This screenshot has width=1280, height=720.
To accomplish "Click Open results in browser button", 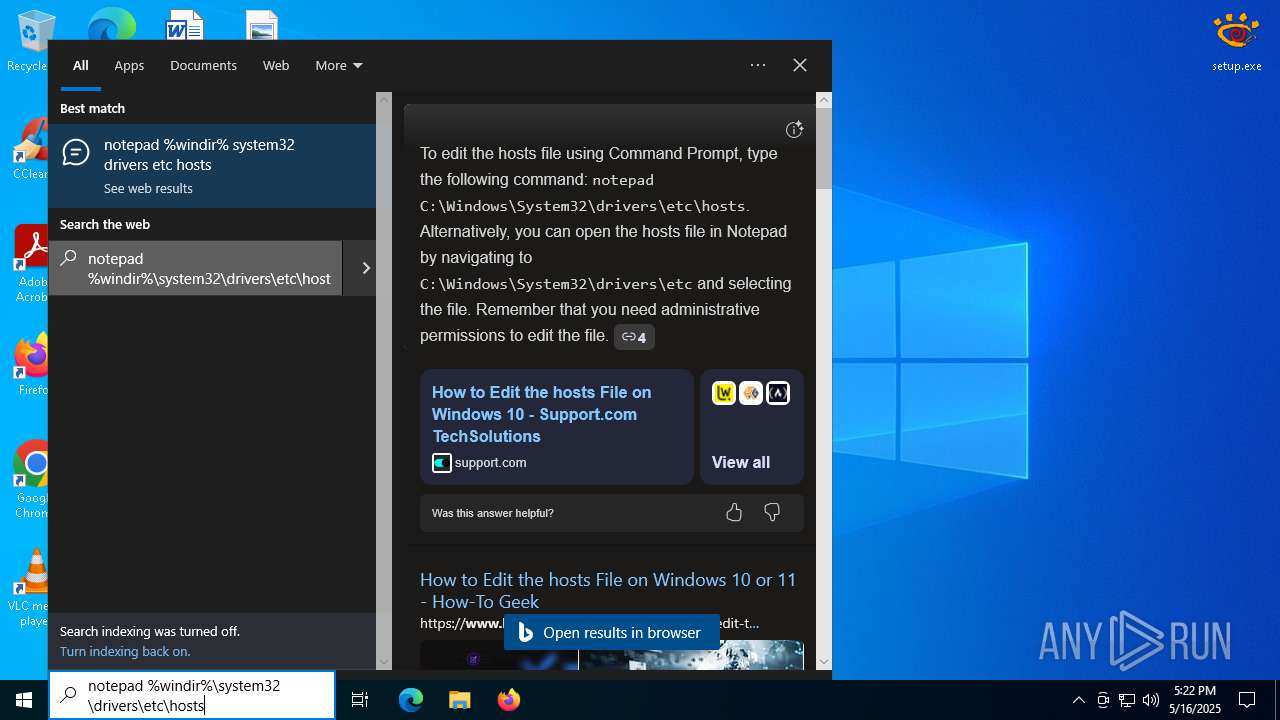I will click(x=612, y=632).
